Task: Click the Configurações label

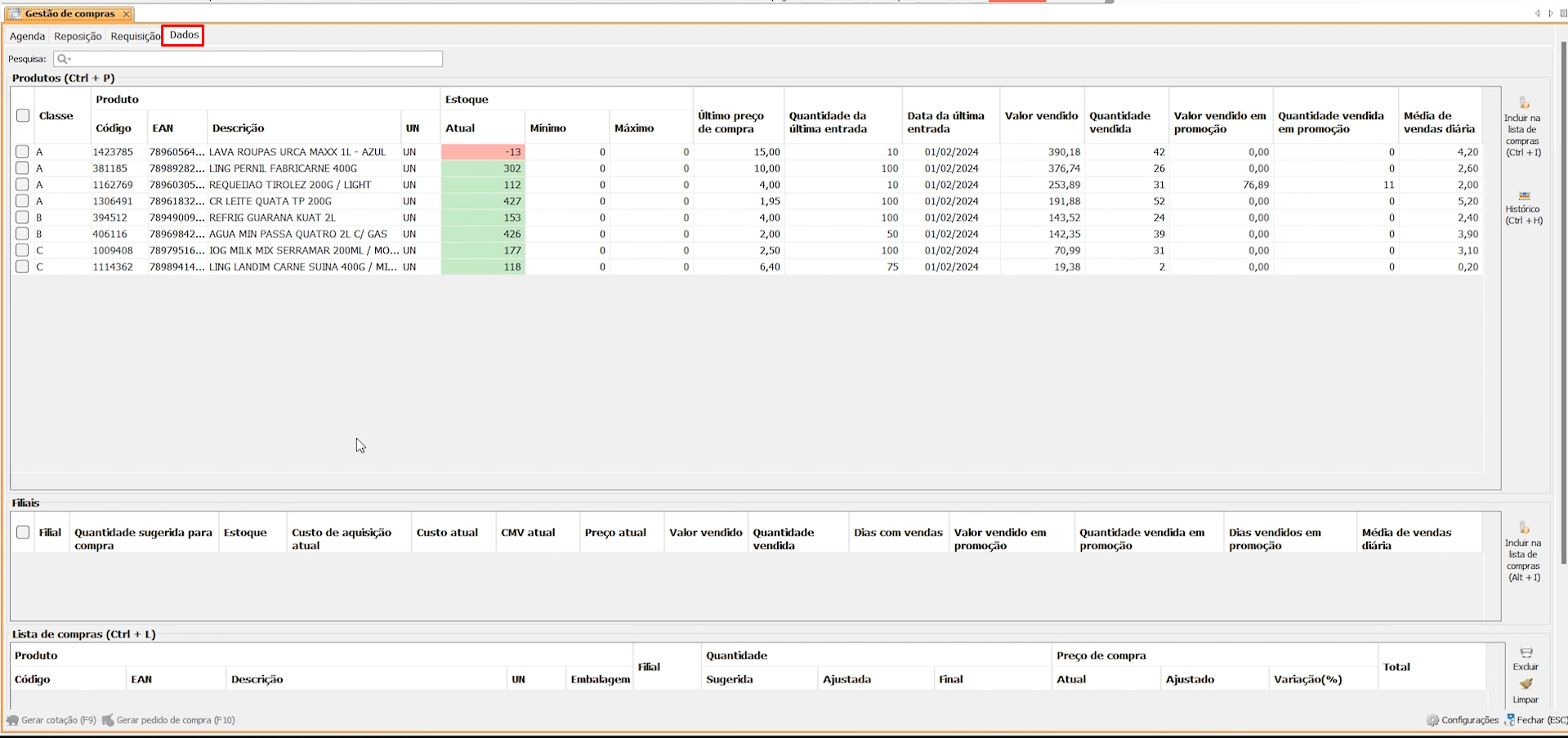Action: [x=1470, y=720]
